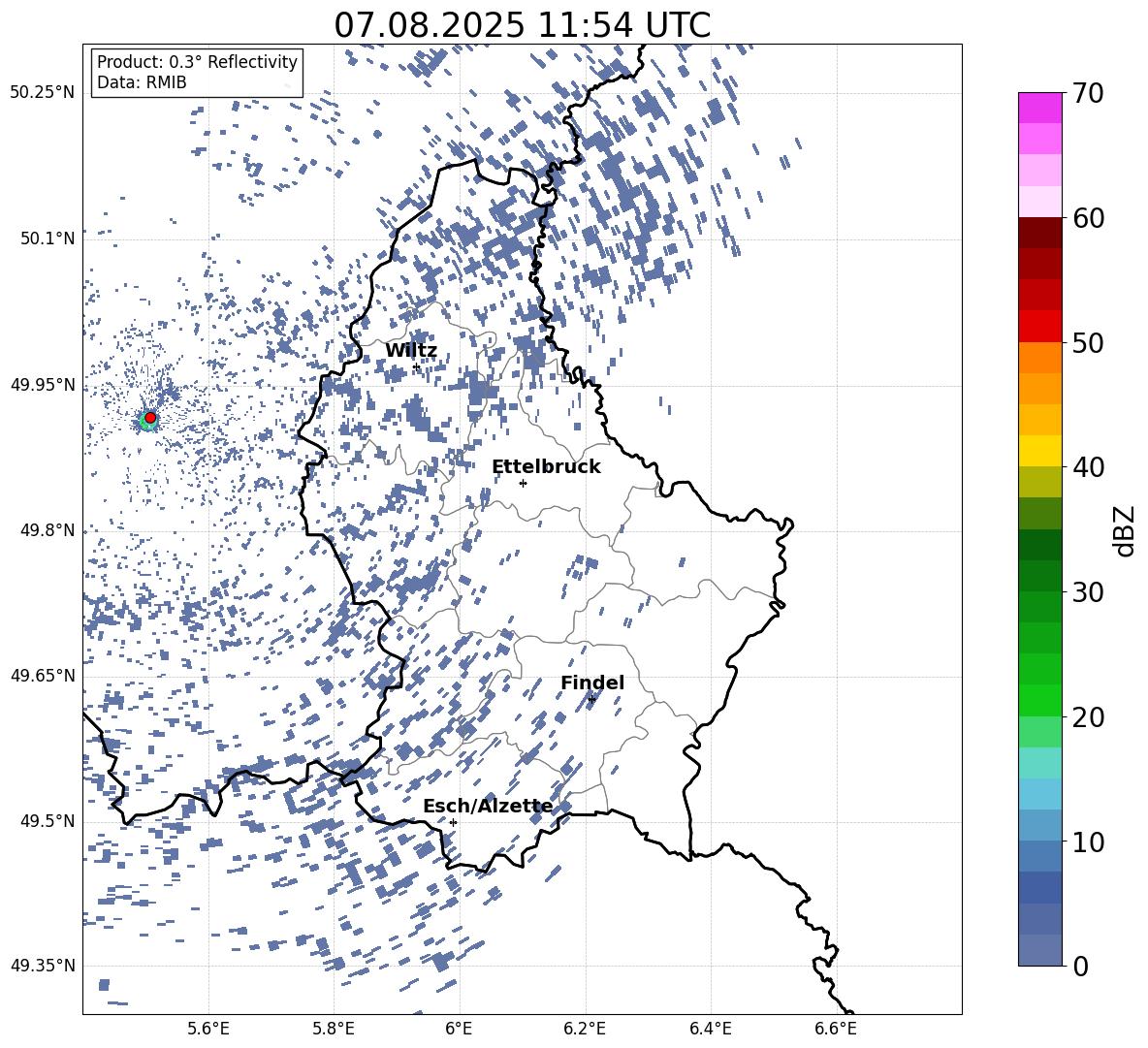Image resolution: width=1148 pixels, height=1048 pixels.
Task: Click the dBZ colorbar axis label
Action: coord(1126,530)
